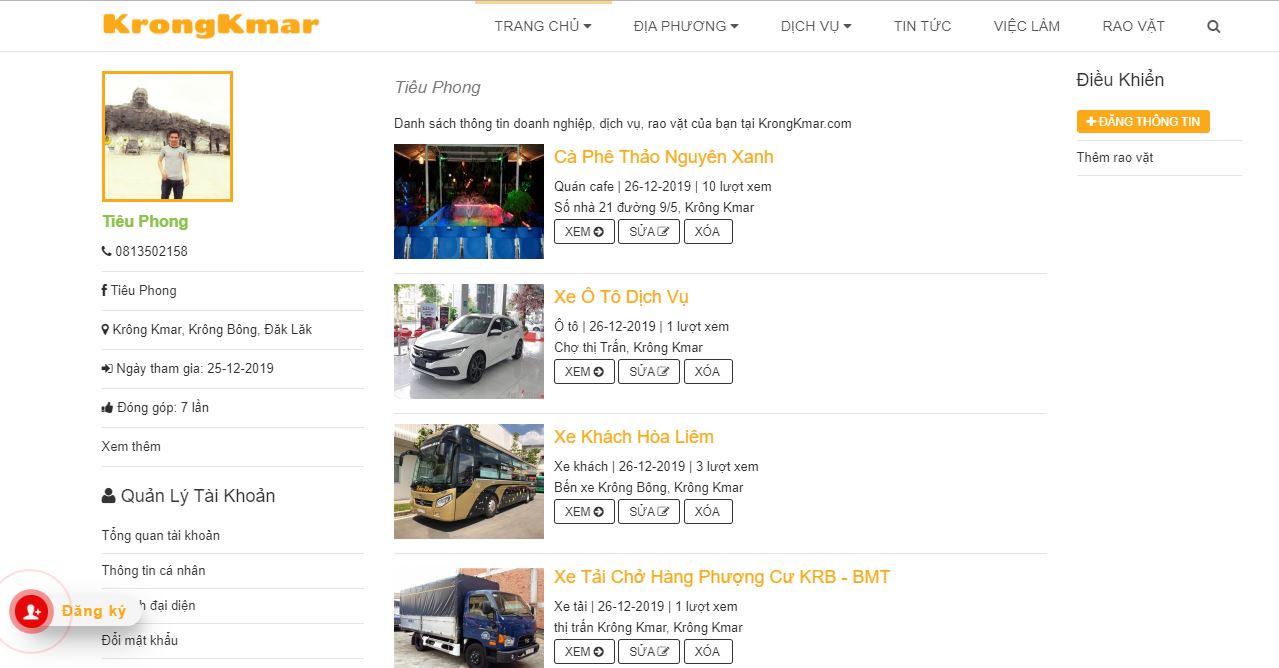
Task: Go to TIN TỨC menu item
Action: [x=923, y=26]
